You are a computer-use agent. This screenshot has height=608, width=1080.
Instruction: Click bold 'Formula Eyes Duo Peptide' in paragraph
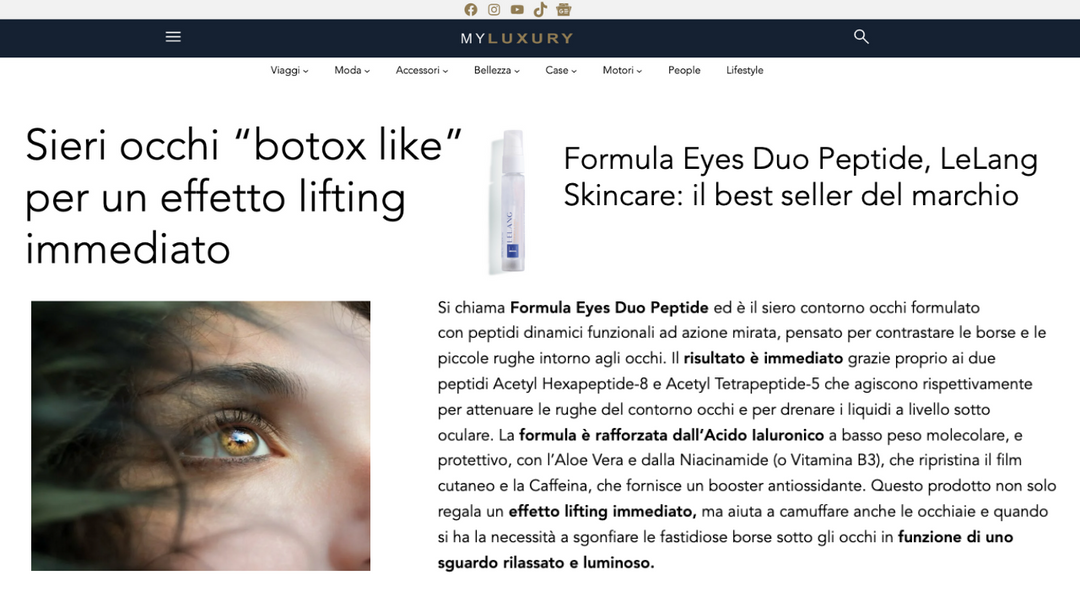pos(609,308)
